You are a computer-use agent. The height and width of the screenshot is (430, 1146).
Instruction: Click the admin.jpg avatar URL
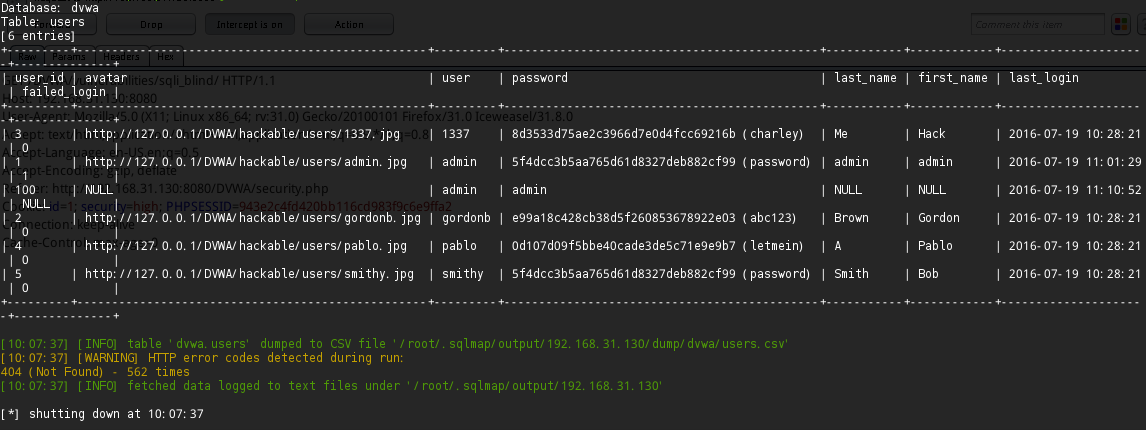coord(246,162)
